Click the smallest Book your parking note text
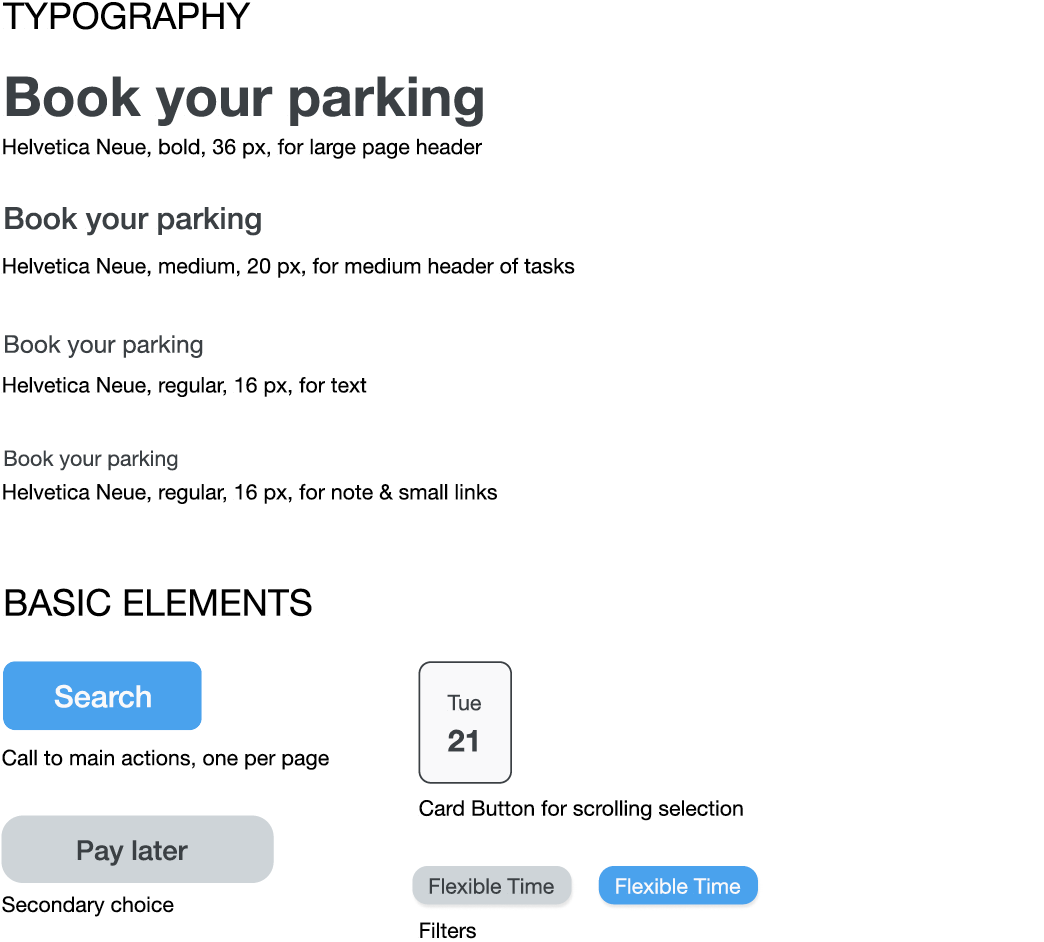 [91, 459]
